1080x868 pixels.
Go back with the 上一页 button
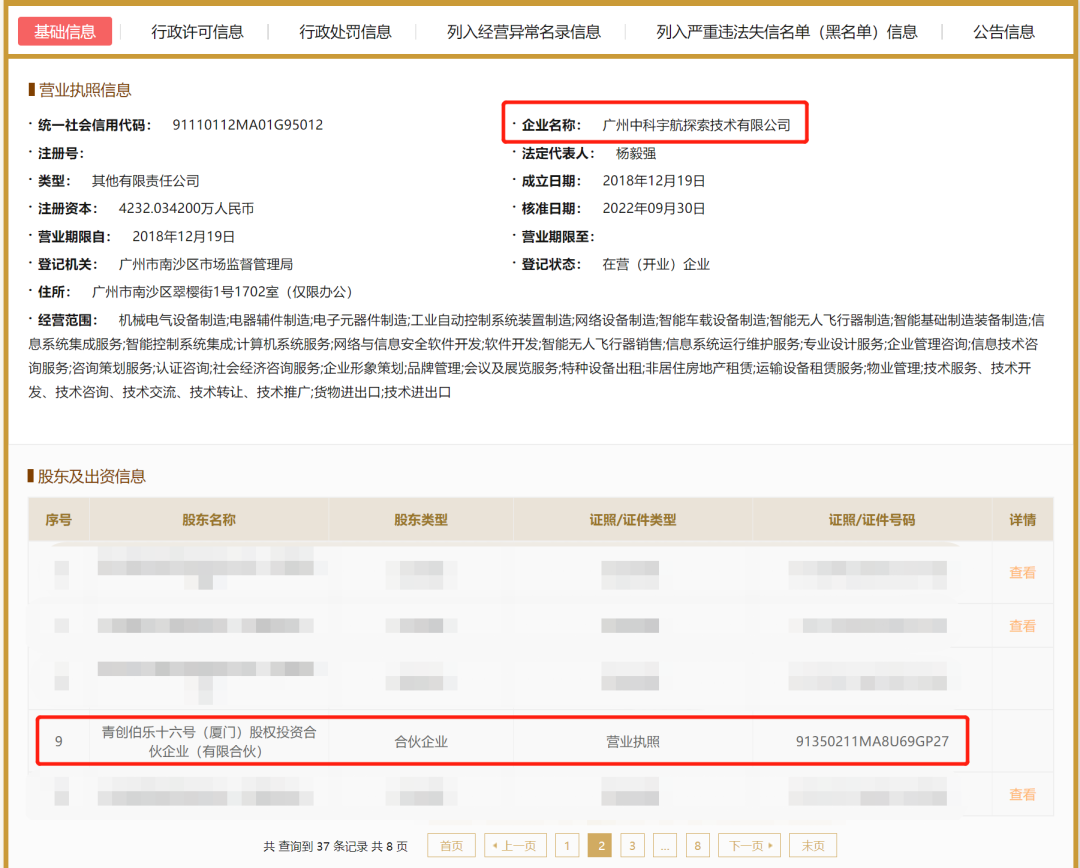(515, 845)
